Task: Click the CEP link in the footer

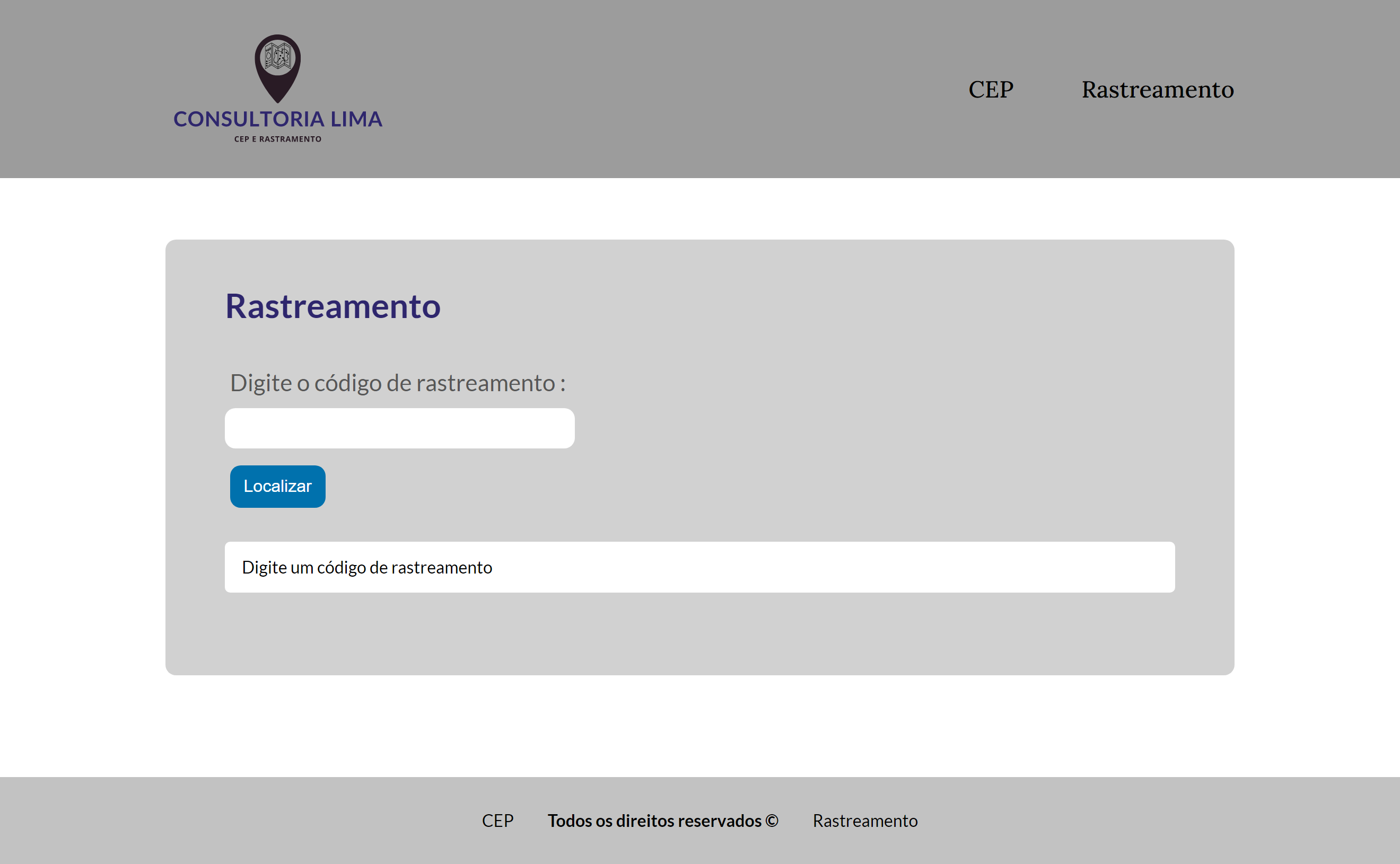Action: 497,820
